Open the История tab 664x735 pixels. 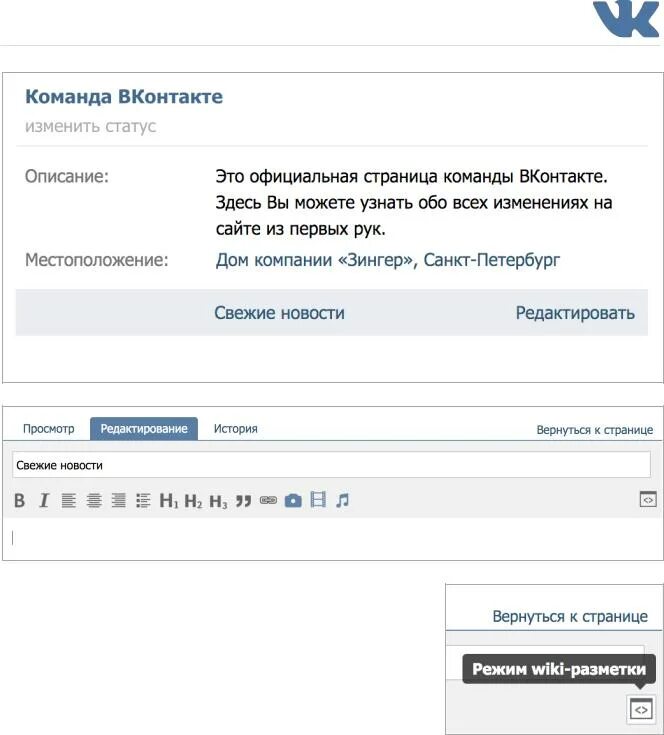point(236,428)
